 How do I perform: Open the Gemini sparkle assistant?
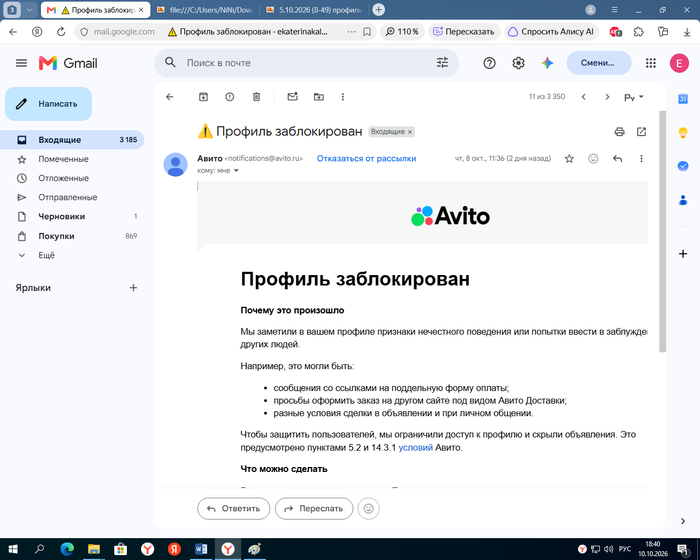tap(547, 63)
